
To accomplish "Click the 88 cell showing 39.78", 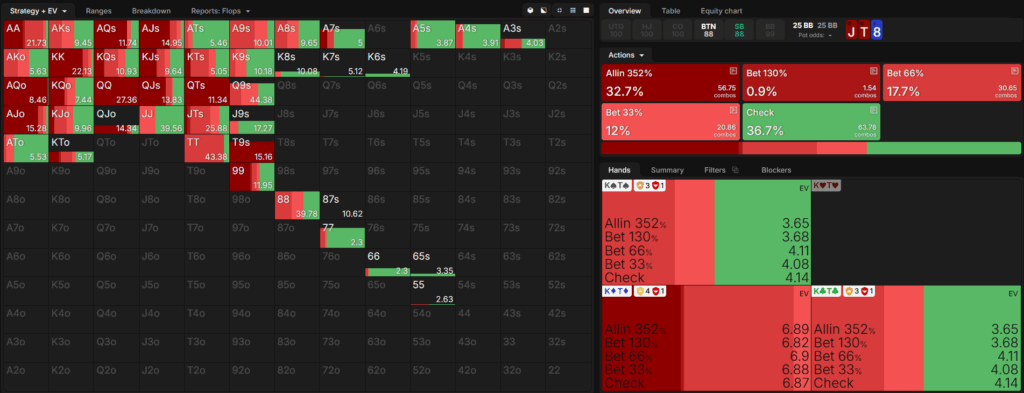I will point(296,206).
